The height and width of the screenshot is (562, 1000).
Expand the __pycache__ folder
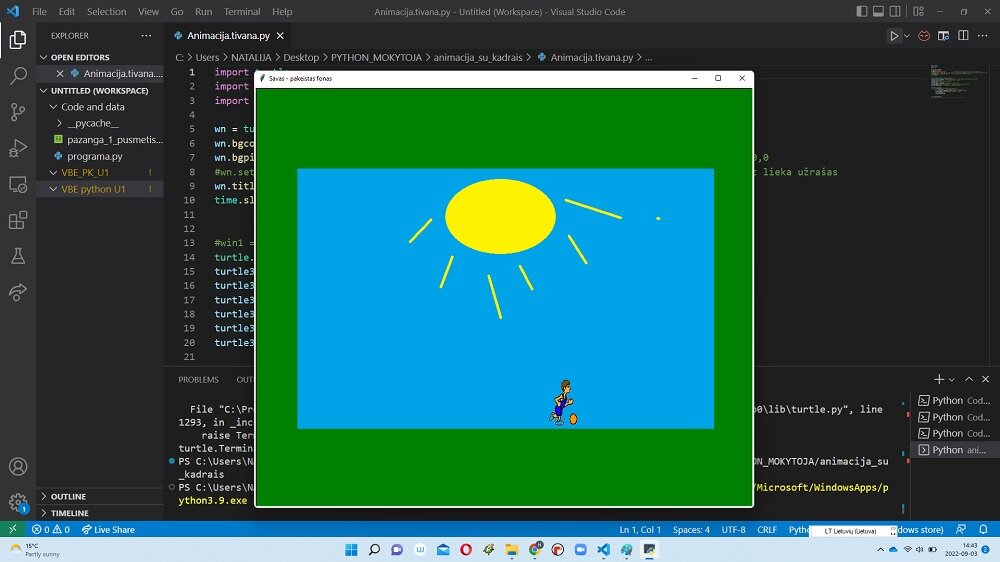pyautogui.click(x=92, y=123)
